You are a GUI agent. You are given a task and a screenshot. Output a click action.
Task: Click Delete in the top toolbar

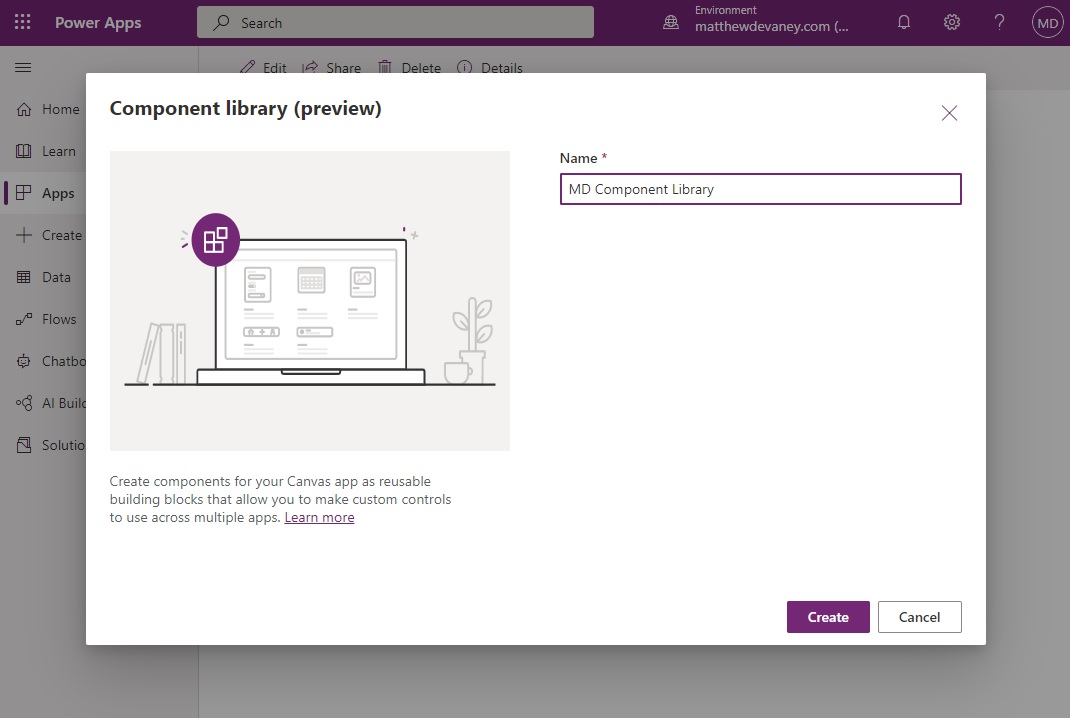point(410,67)
